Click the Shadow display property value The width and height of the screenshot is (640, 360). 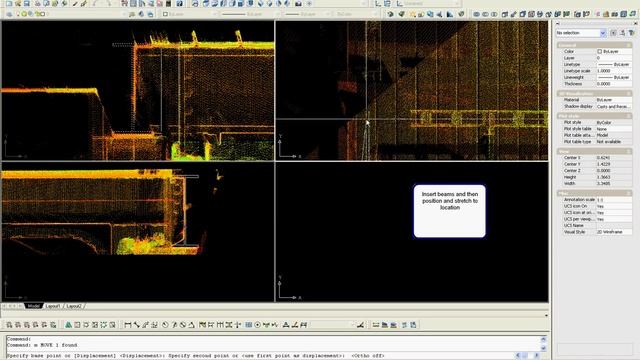coord(613,107)
